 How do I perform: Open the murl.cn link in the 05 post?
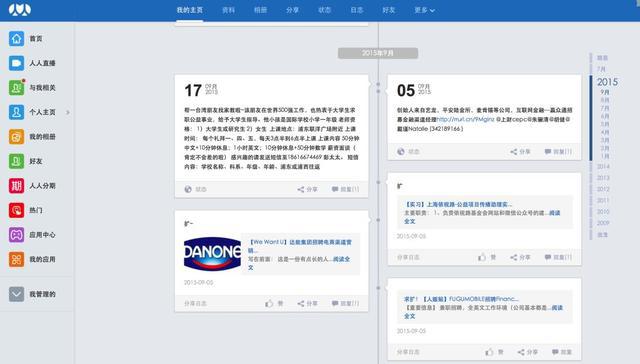465,119
